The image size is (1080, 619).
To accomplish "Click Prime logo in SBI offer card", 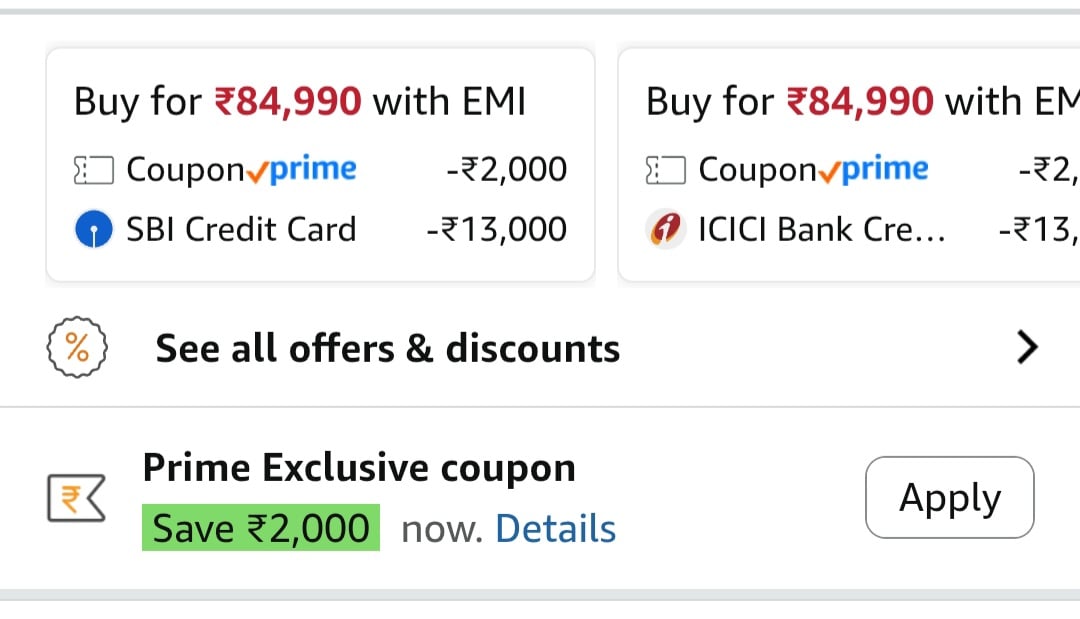I will pyautogui.click(x=302, y=170).
